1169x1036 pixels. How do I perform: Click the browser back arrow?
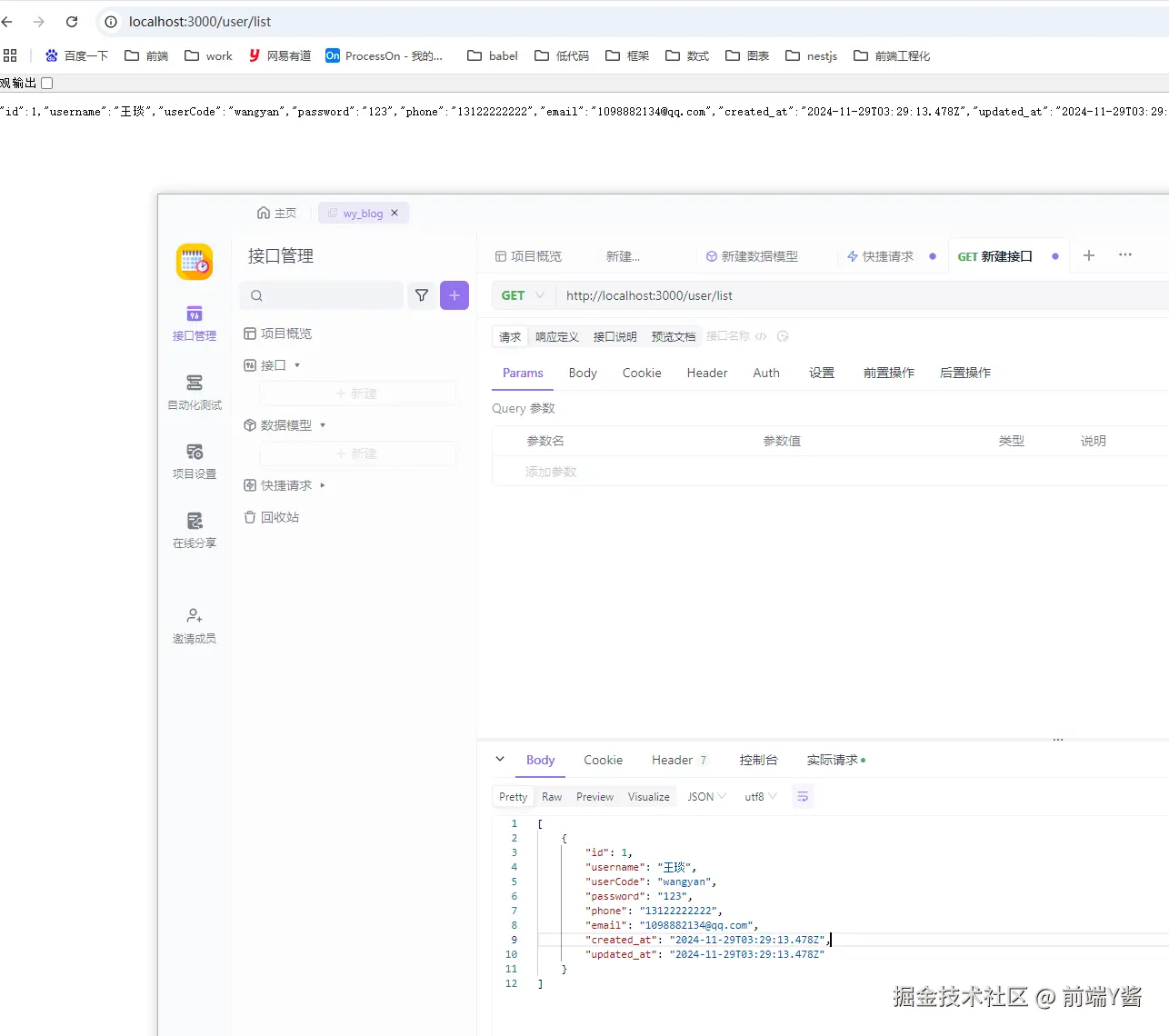tap(7, 22)
